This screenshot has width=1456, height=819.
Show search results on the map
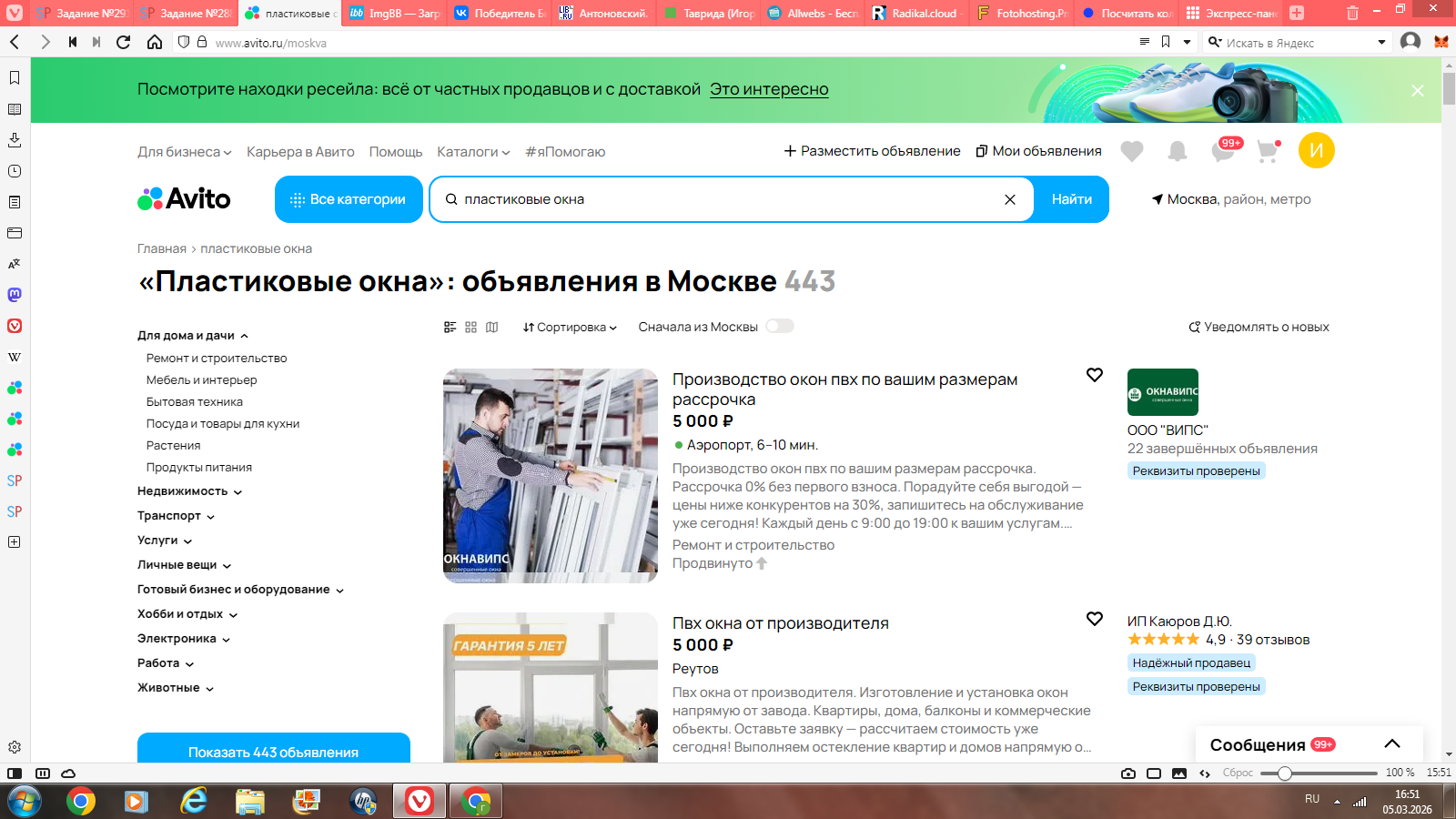pos(492,327)
